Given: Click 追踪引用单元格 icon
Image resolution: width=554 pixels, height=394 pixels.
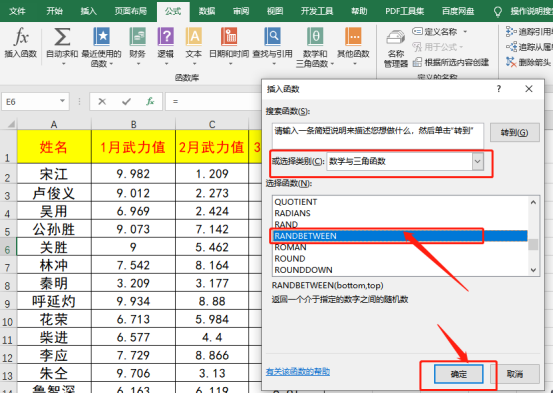Looking at the screenshot, I should pos(511,32).
